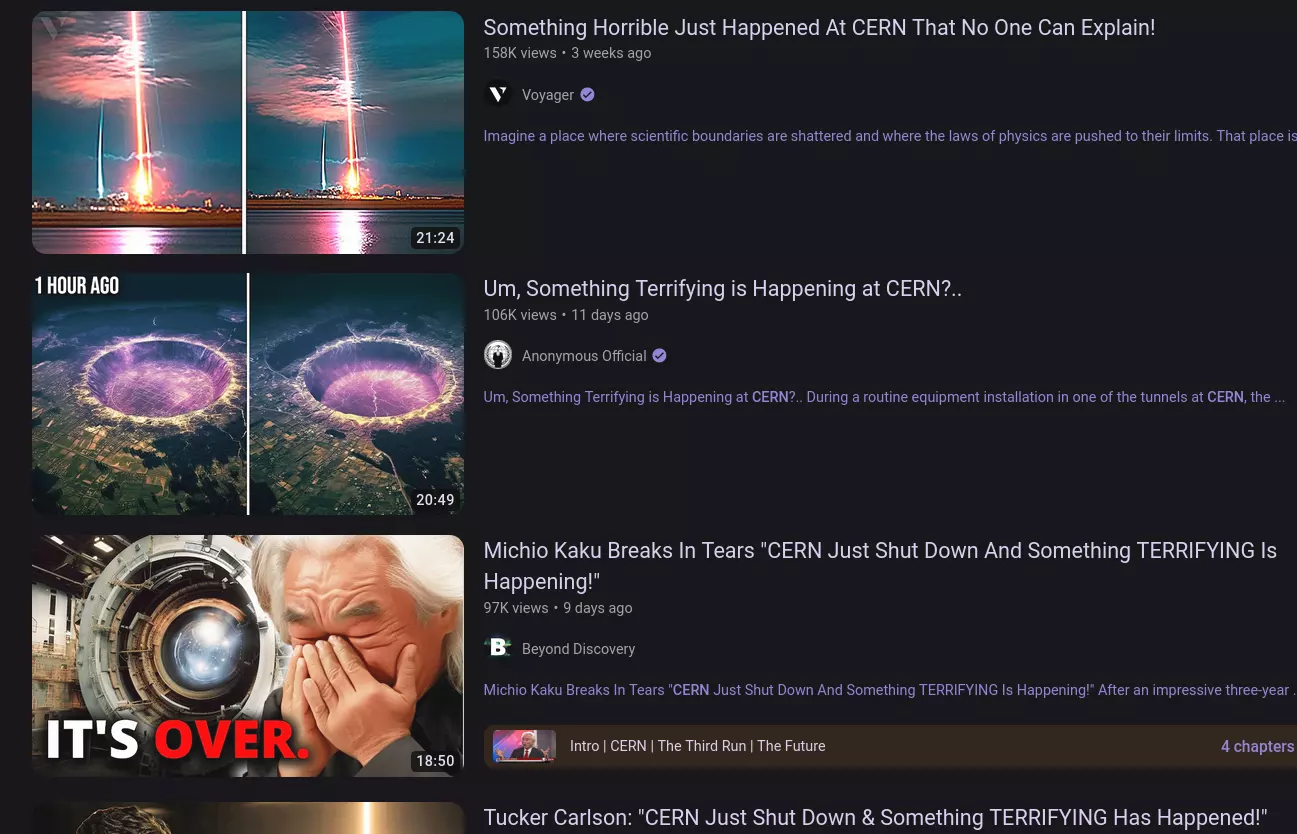Click the 21:24 duration badge
The height and width of the screenshot is (834, 1297).
pyautogui.click(x=435, y=238)
